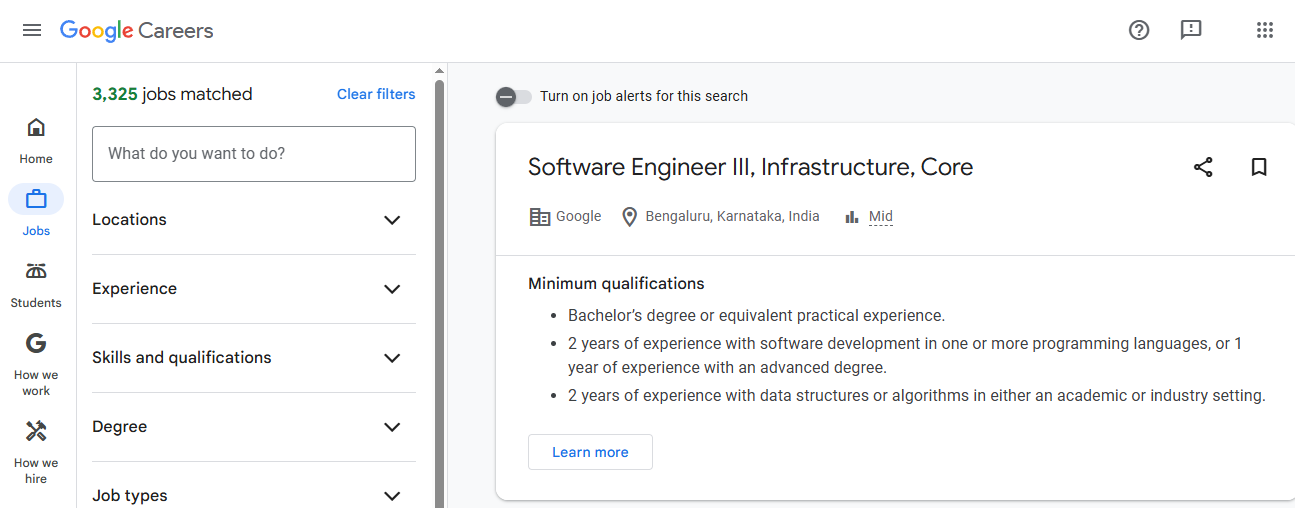Open How we hire label
This screenshot has width=1295, height=508.
pos(36,471)
